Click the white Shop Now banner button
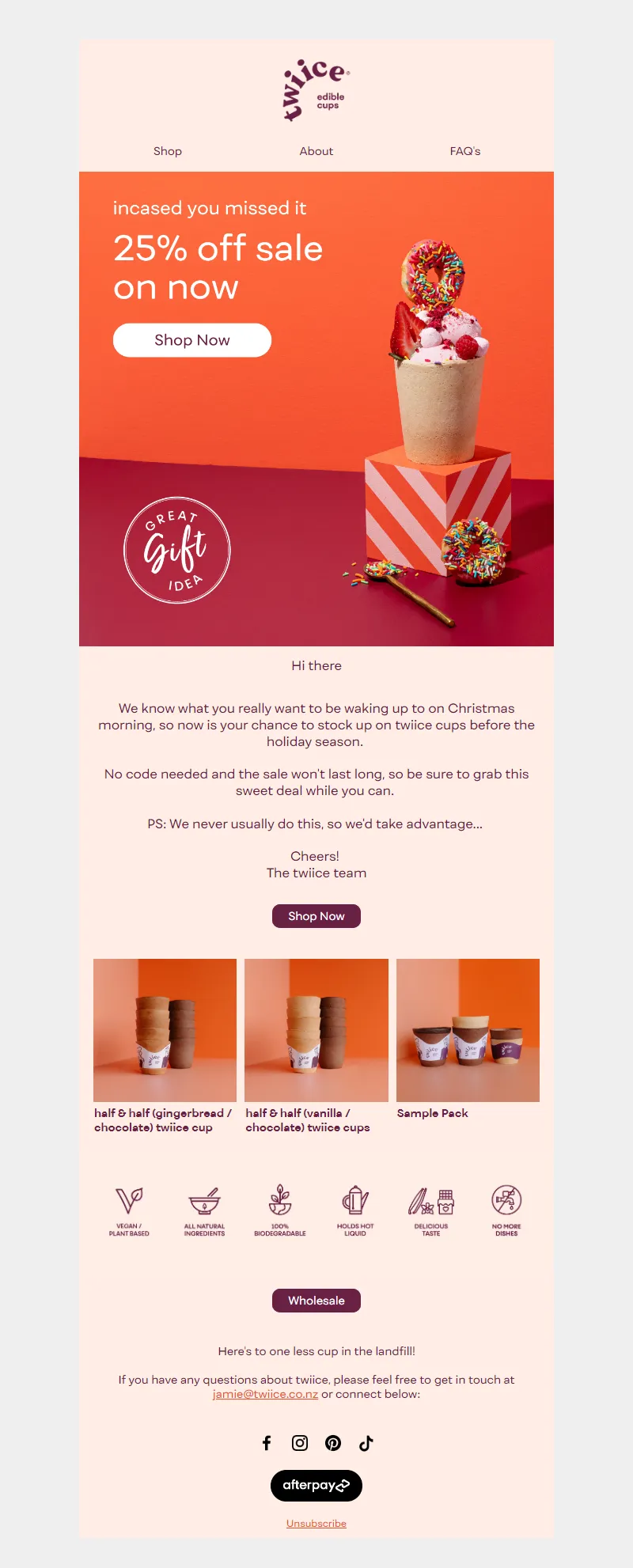633x1568 pixels. (192, 340)
